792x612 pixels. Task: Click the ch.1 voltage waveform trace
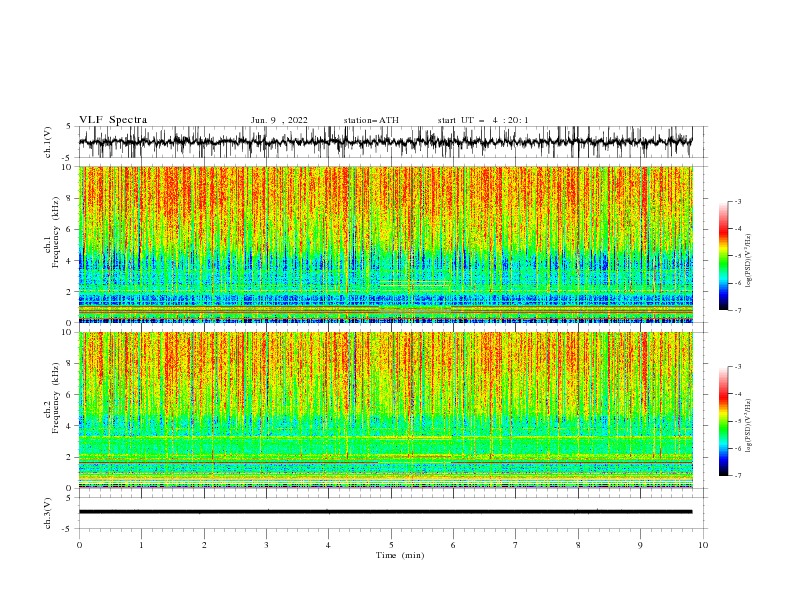385,142
